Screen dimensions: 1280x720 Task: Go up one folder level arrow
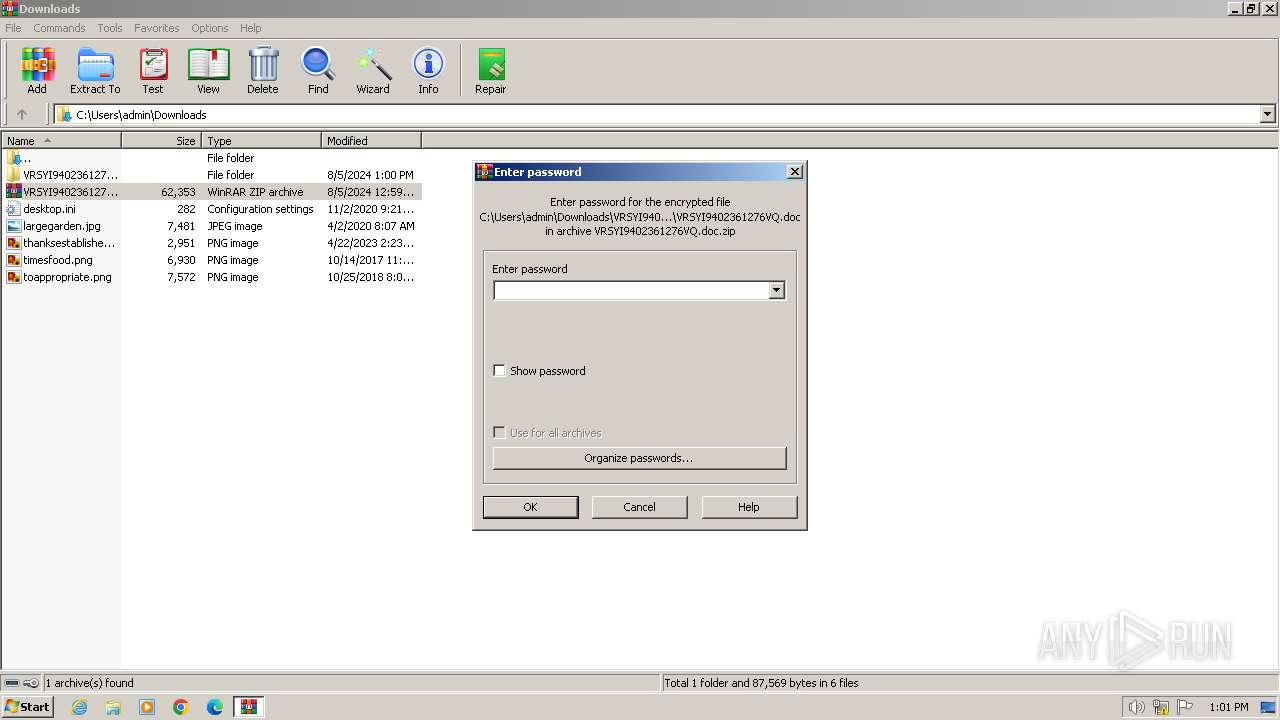(22, 114)
